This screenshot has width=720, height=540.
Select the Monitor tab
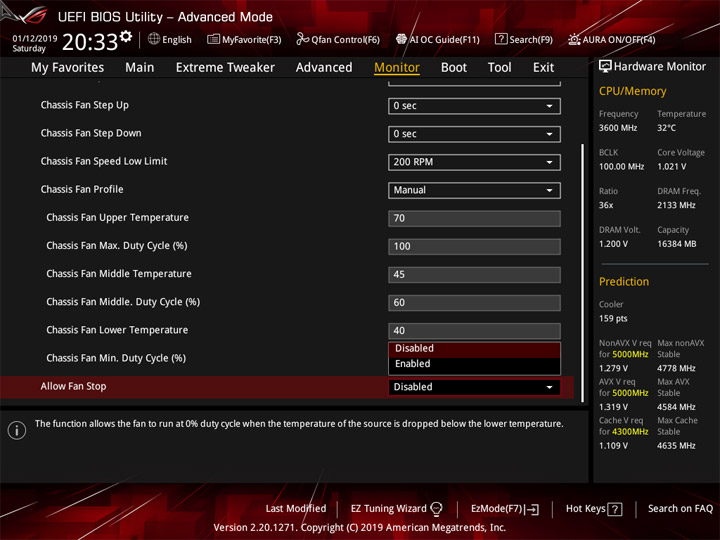397,68
